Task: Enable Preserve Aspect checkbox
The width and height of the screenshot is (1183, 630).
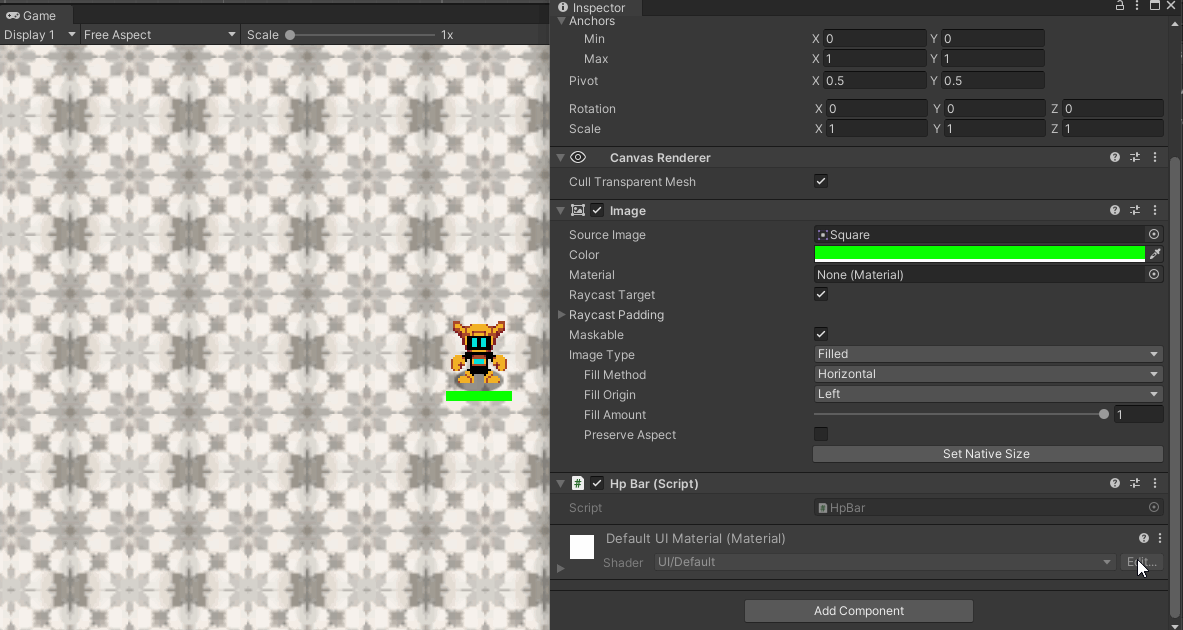Action: point(821,434)
